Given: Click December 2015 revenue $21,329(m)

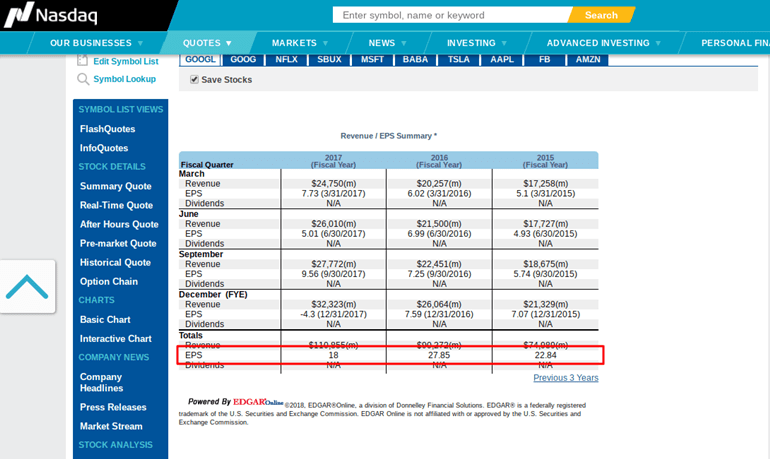Looking at the screenshot, I should point(545,304).
